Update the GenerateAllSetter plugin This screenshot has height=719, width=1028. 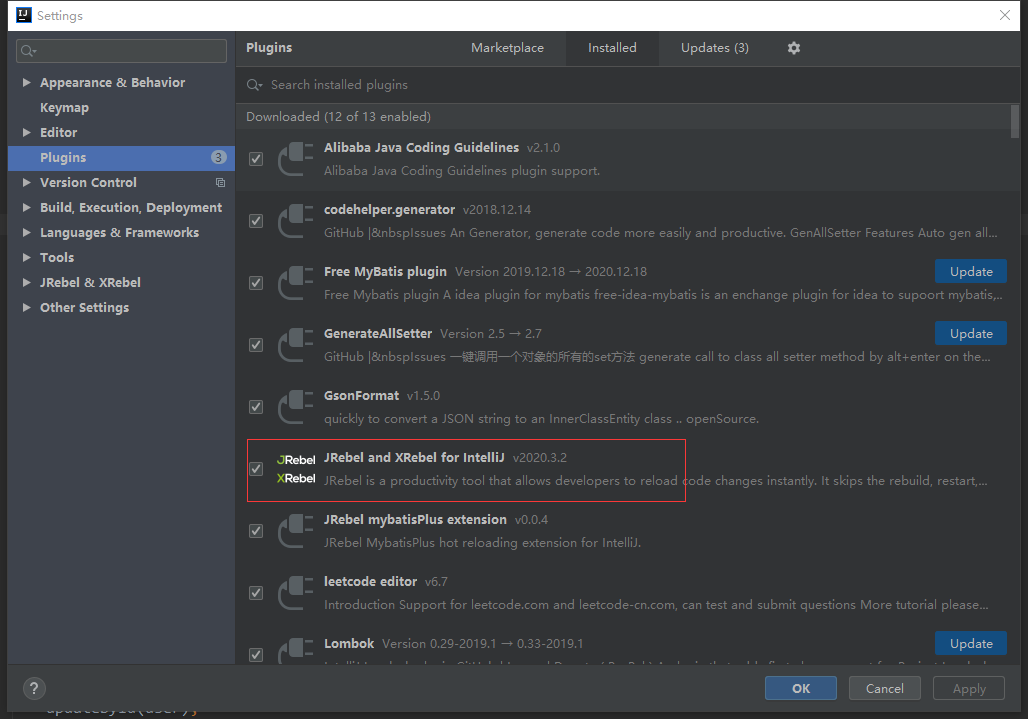[x=970, y=334]
